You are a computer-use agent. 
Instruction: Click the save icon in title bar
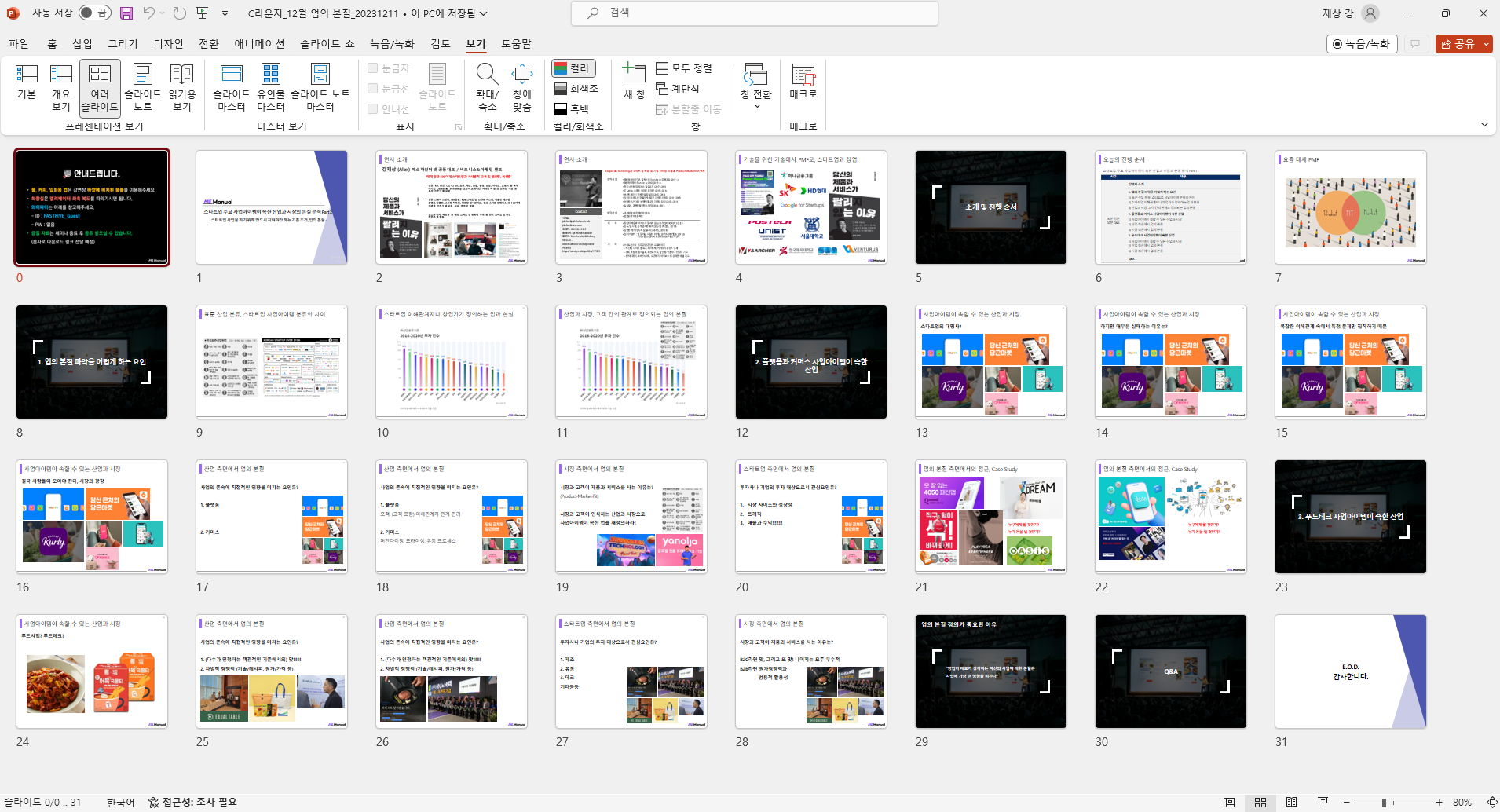pos(126,13)
